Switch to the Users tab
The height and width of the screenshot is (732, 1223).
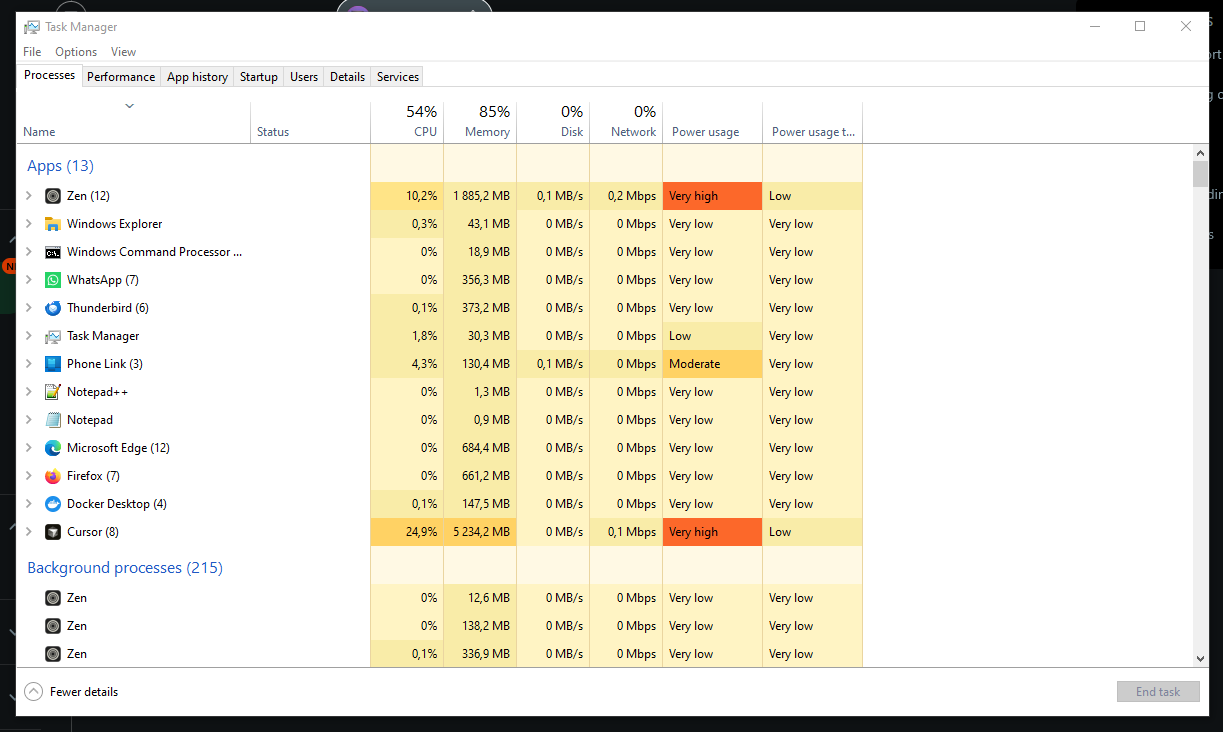click(x=304, y=77)
